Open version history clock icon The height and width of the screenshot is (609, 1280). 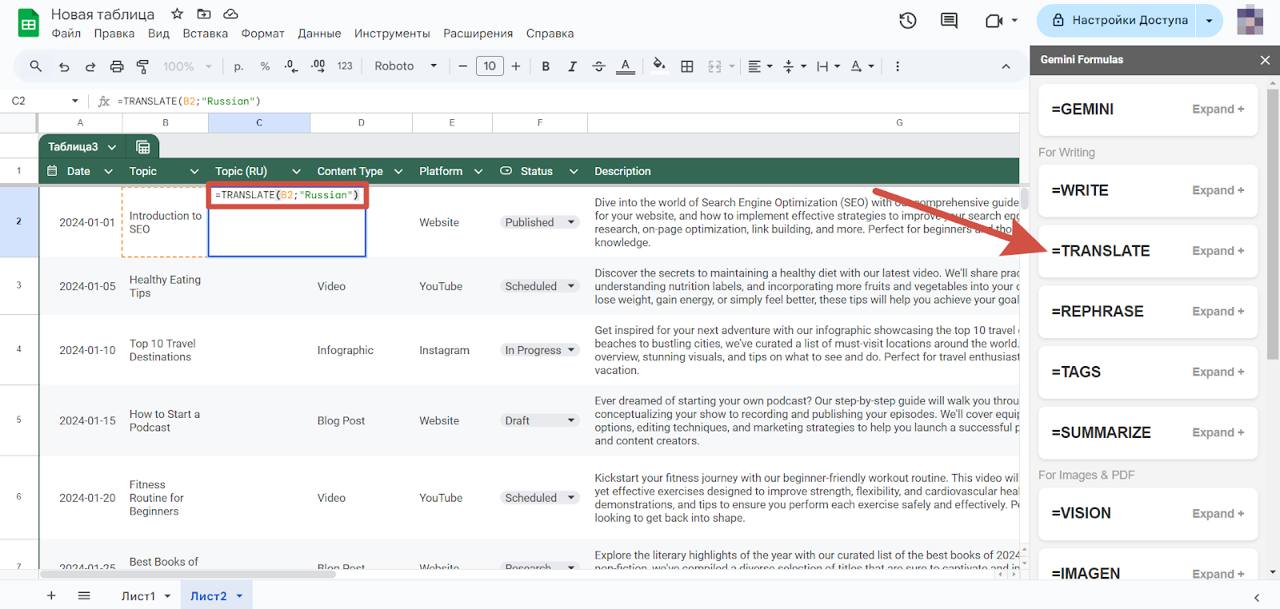click(x=908, y=20)
